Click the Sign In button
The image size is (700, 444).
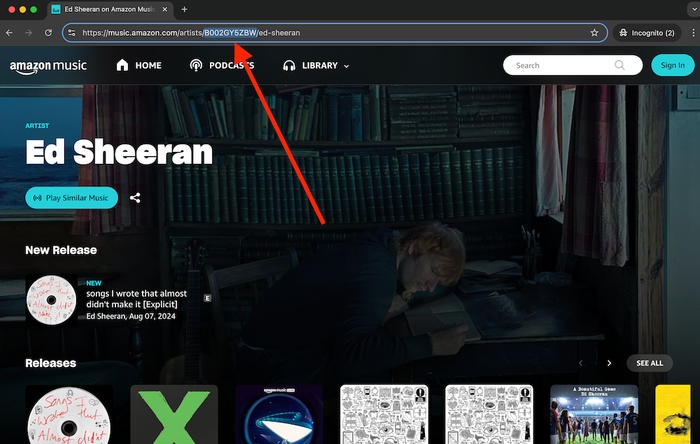[x=672, y=65]
